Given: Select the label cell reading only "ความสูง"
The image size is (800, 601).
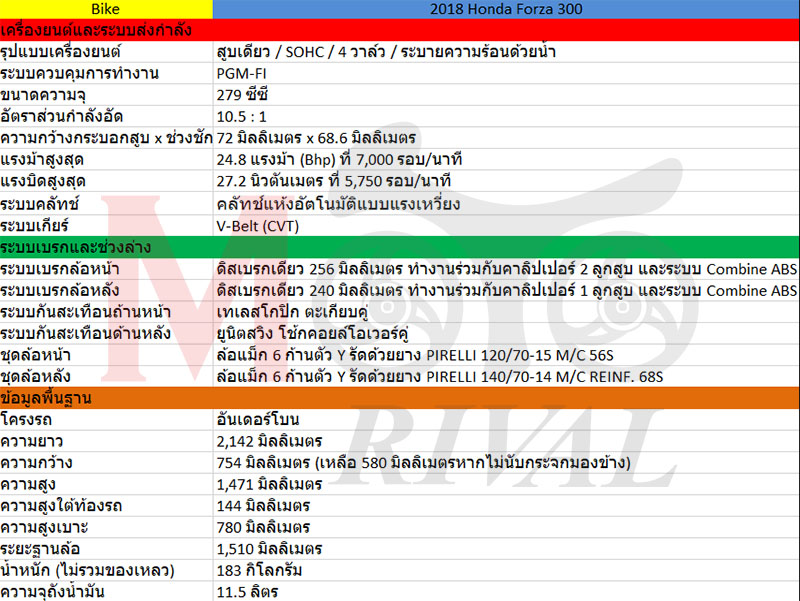Looking at the screenshot, I should click(x=106, y=484).
